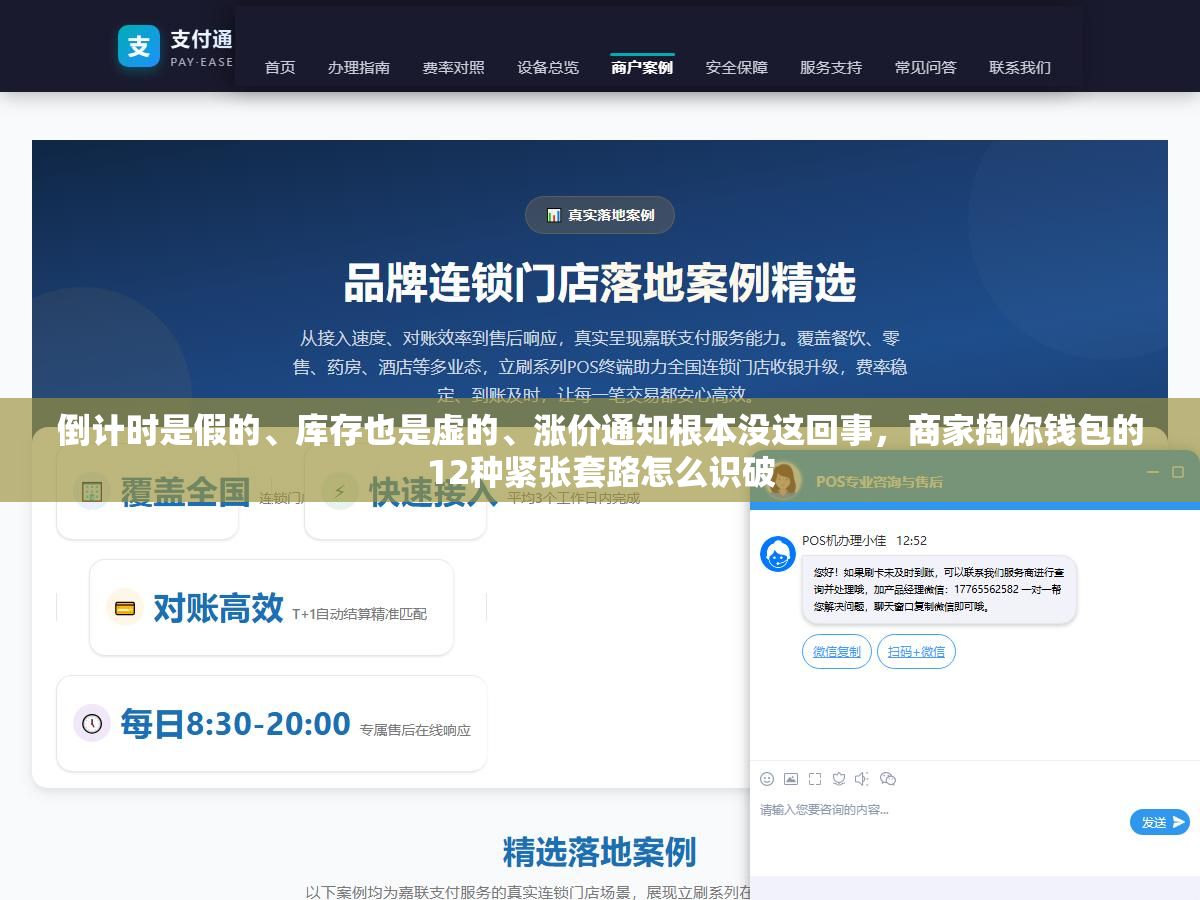Click the chat message with 17765562582
This screenshot has width=1200, height=900.
coord(939,590)
